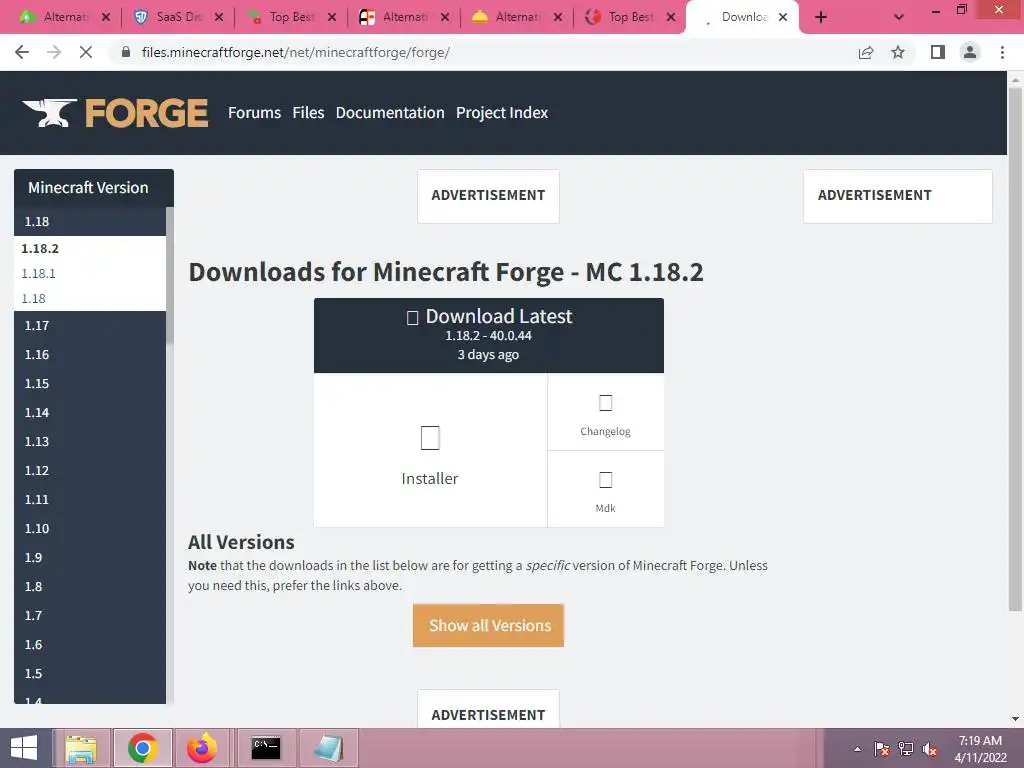
Task: Click the Changelog text link
Action: pyautogui.click(x=605, y=432)
